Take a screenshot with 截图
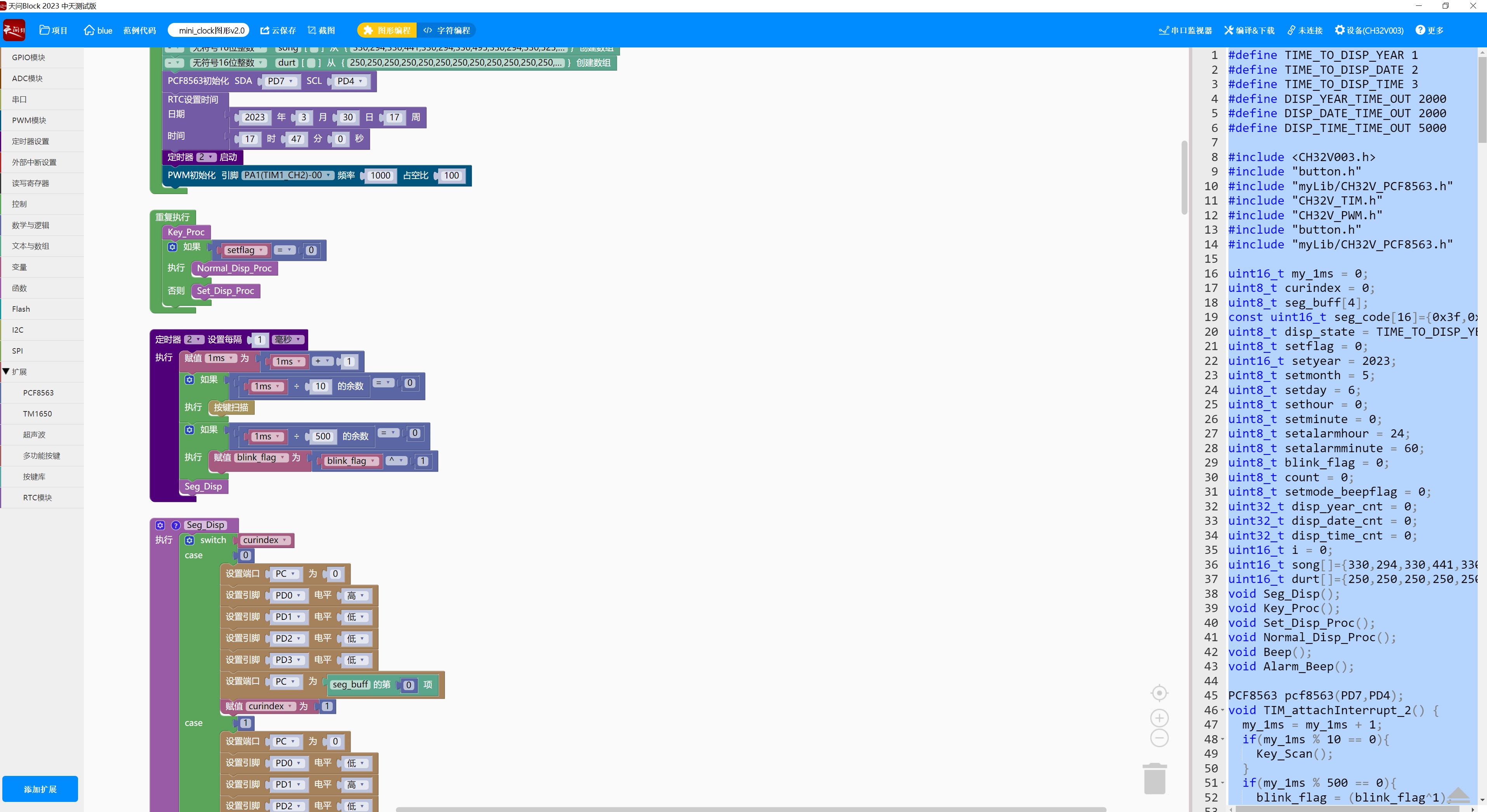 [321, 30]
